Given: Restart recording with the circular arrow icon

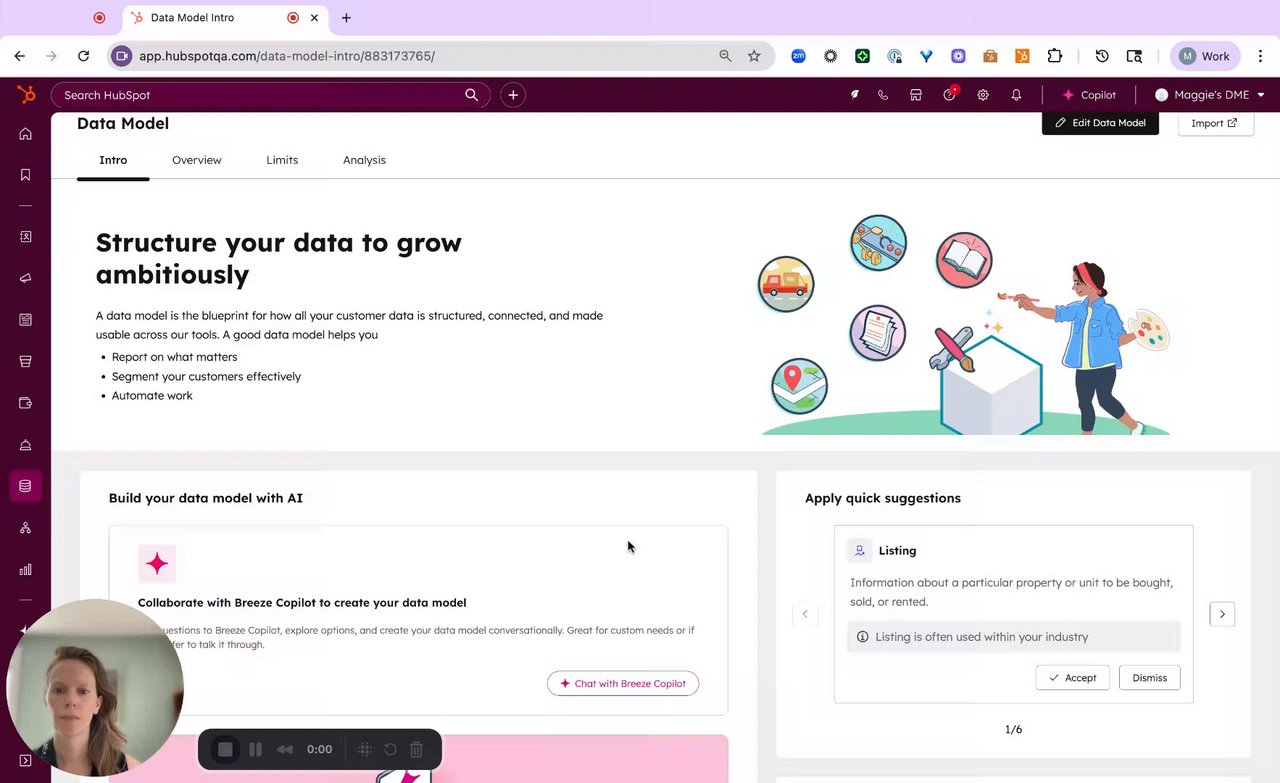Looking at the screenshot, I should 390,749.
